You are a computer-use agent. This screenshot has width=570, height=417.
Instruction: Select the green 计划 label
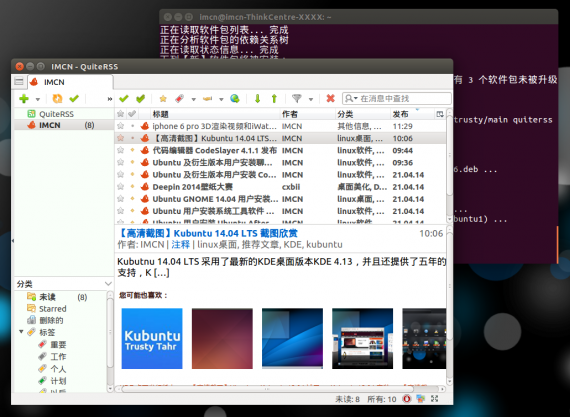[x=52, y=381]
